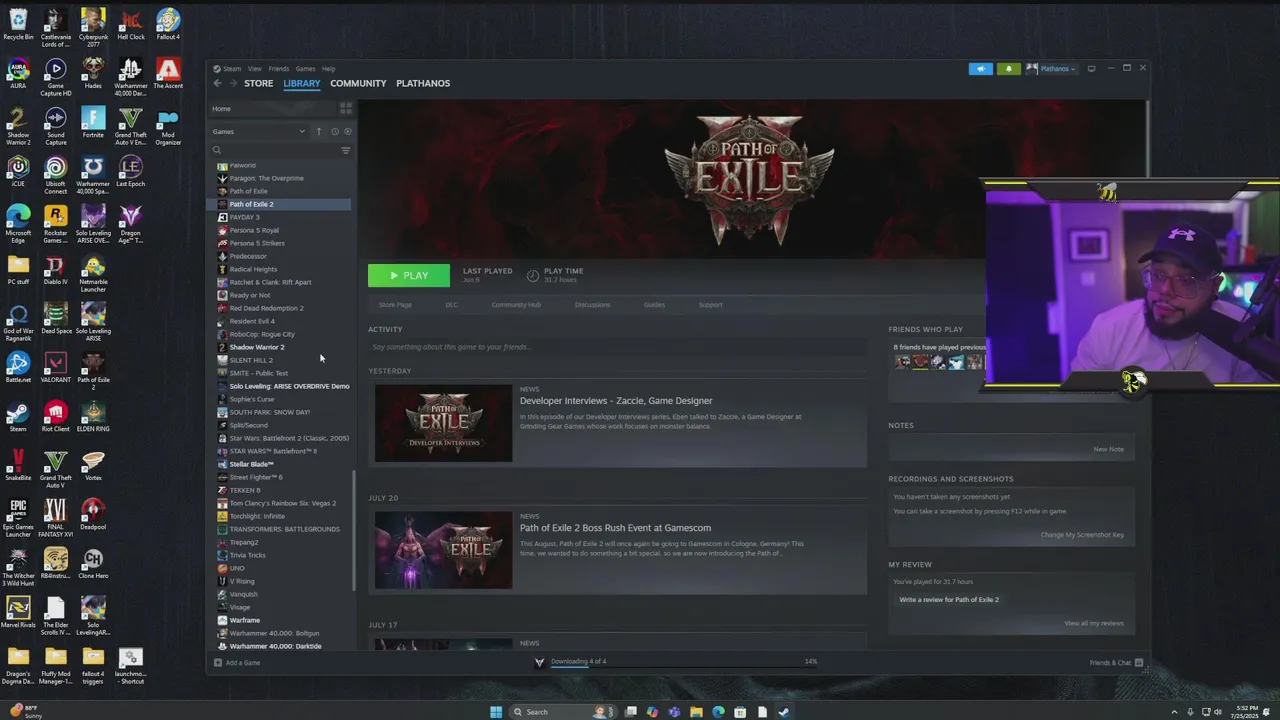Click the ready-to-play filter icon

(347, 132)
